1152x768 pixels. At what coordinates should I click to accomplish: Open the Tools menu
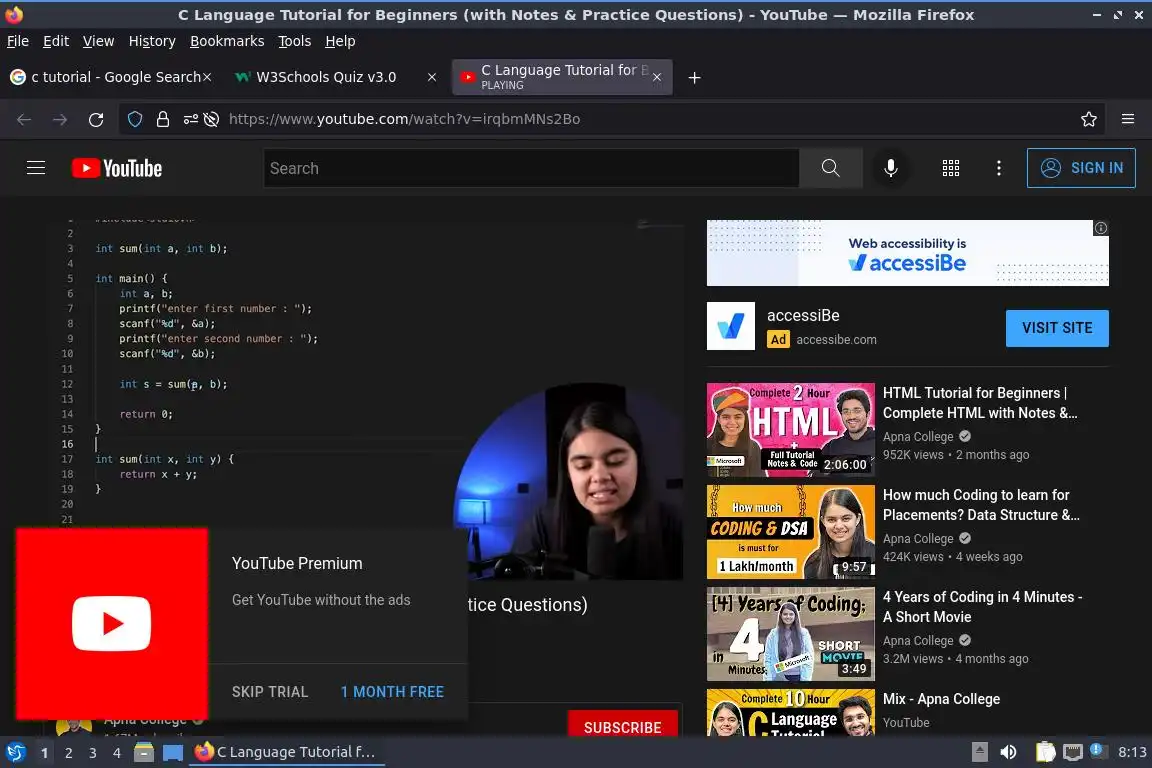click(295, 41)
